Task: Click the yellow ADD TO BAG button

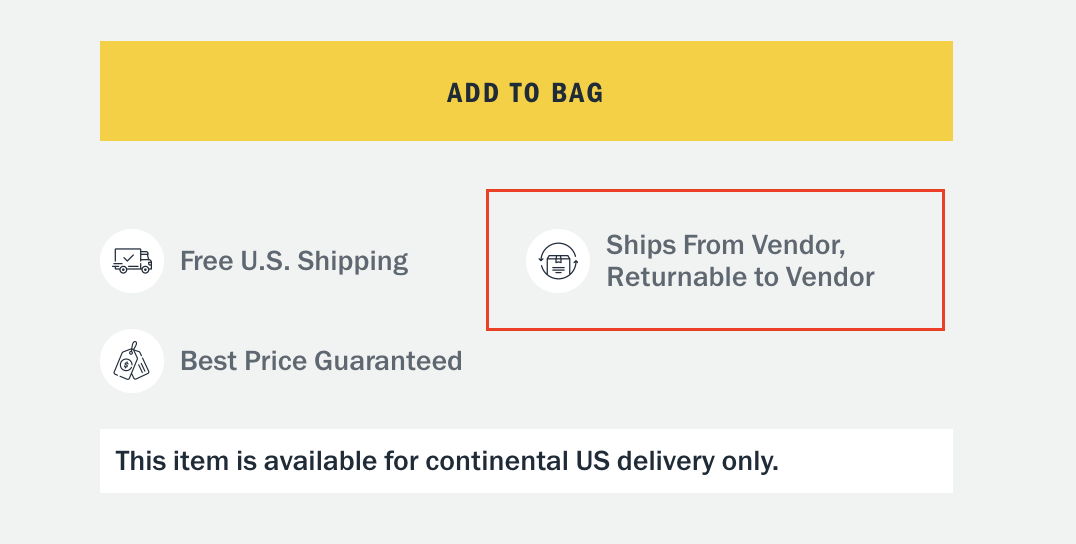Action: click(526, 91)
